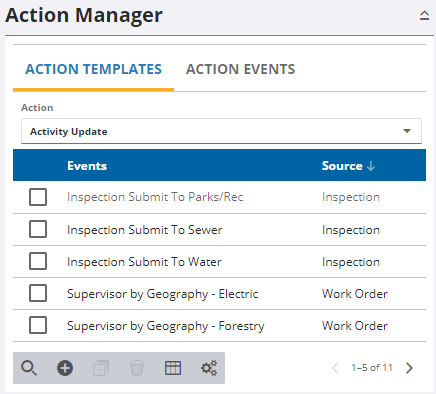436x394 pixels.
Task: Click the Events column header
Action: pos(87,166)
